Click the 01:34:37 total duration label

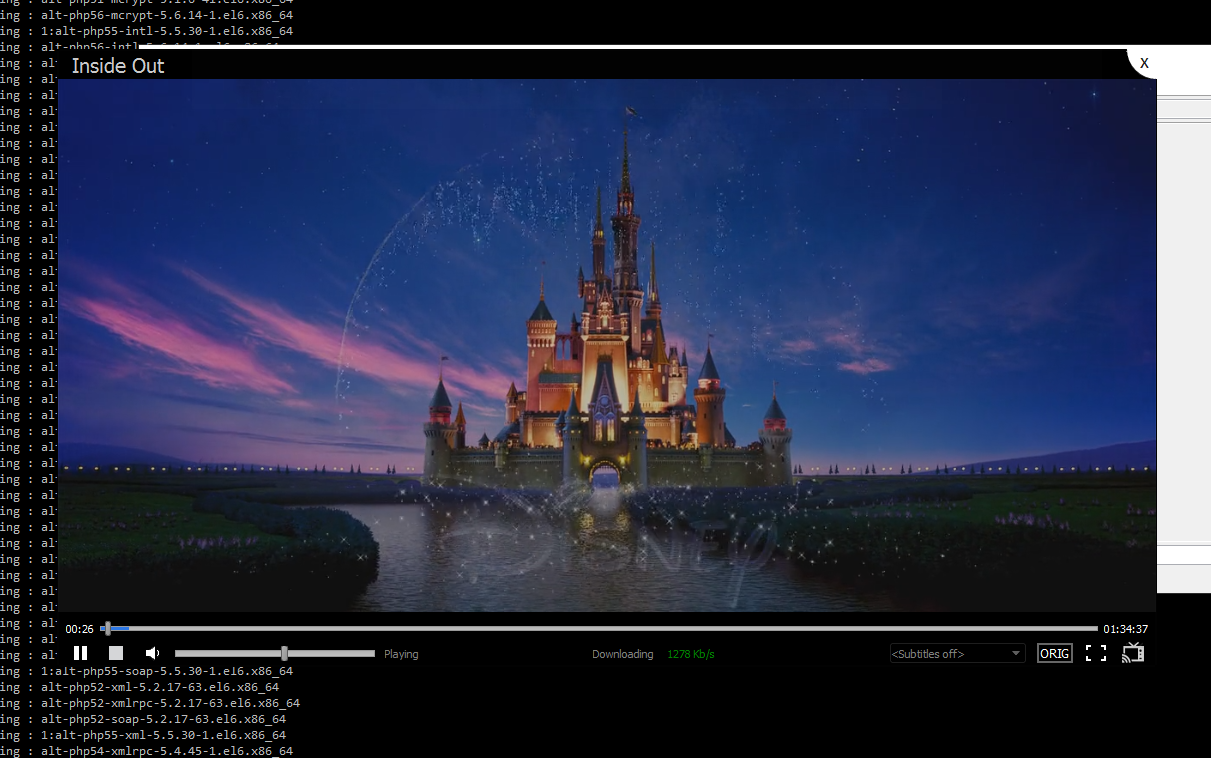[1125, 629]
